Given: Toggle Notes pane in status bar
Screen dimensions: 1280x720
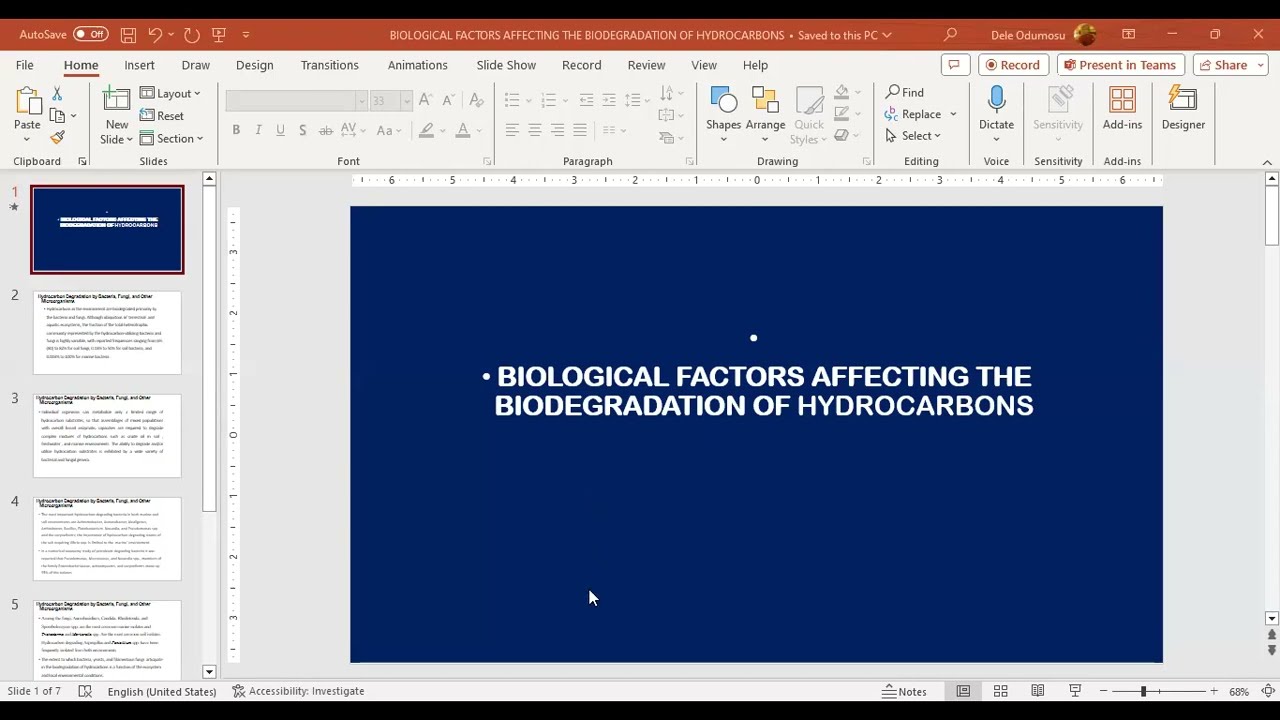Looking at the screenshot, I should pos(905,691).
